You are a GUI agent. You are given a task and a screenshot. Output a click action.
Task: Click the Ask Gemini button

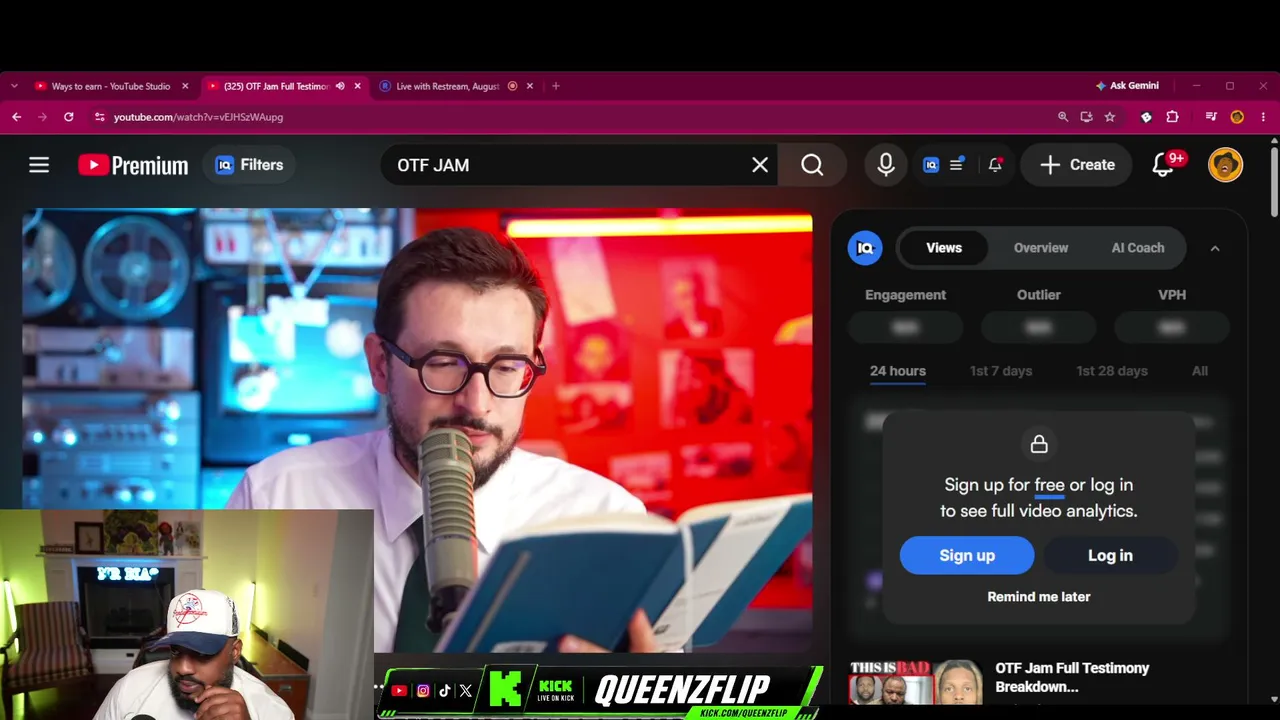coord(1127,86)
